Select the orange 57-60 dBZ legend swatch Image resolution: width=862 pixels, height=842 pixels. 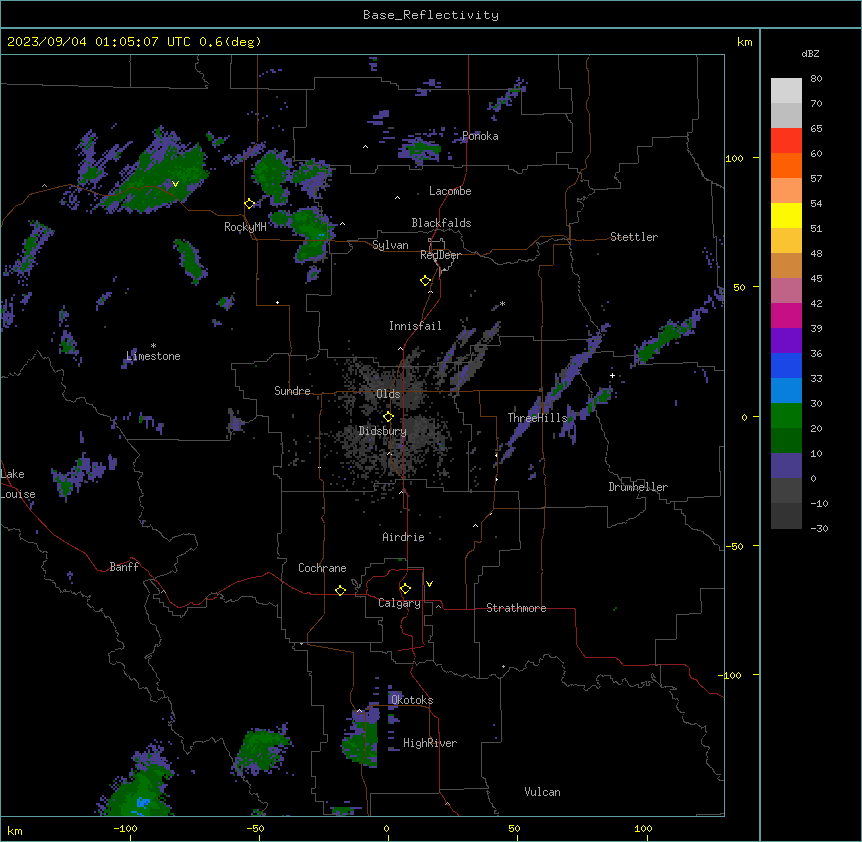click(x=786, y=165)
